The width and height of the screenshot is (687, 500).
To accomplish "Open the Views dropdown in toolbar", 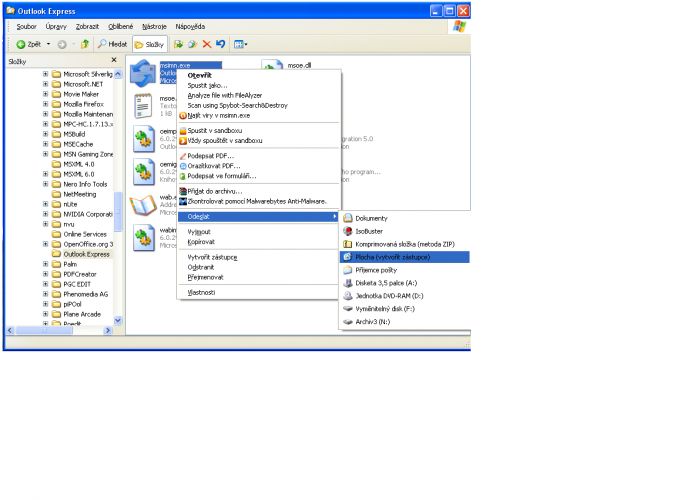I will [241, 44].
